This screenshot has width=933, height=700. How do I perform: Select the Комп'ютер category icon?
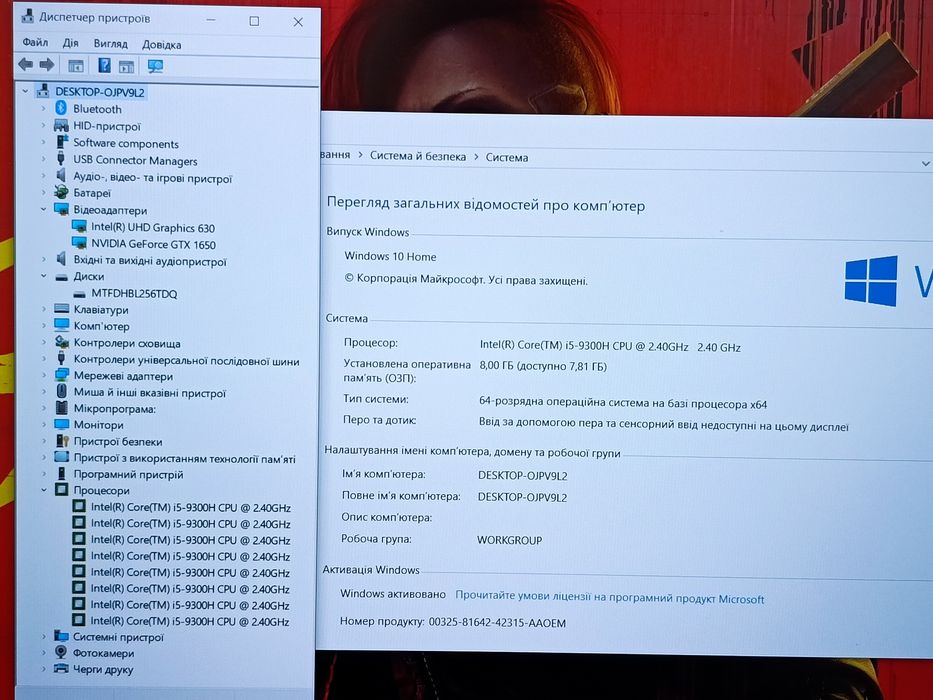(x=61, y=326)
